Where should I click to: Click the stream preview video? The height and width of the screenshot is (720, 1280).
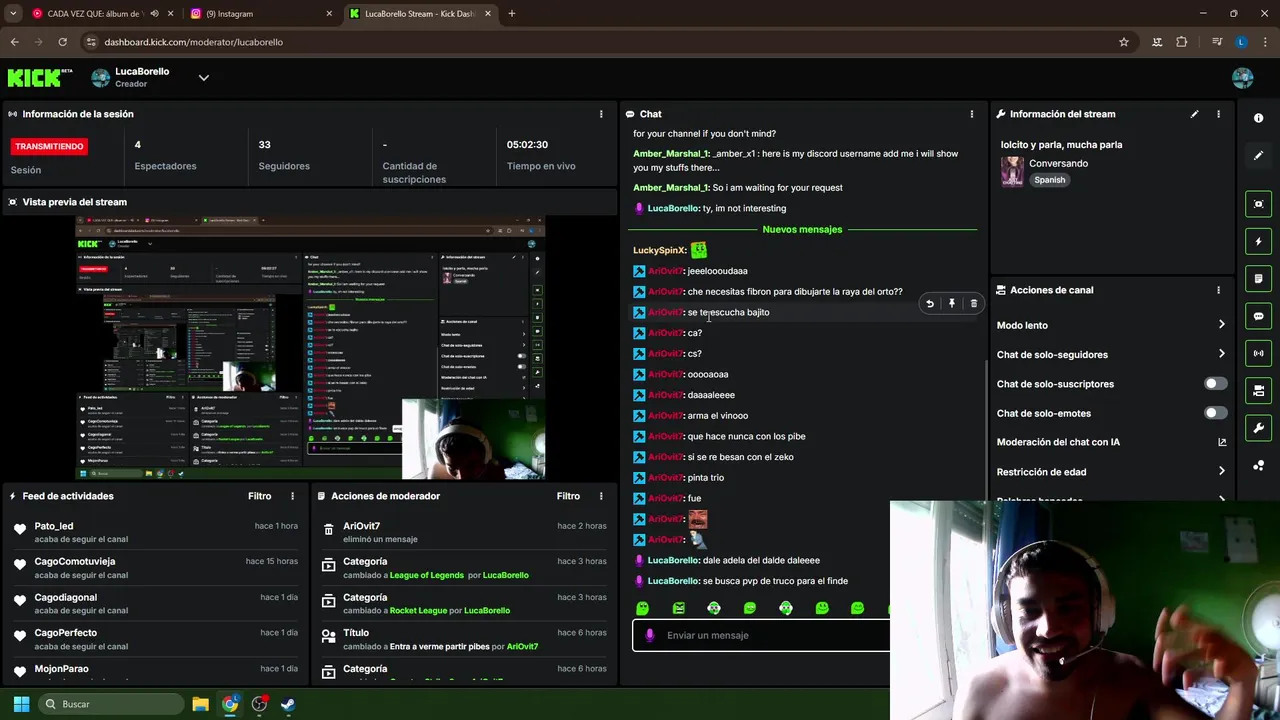(x=310, y=348)
